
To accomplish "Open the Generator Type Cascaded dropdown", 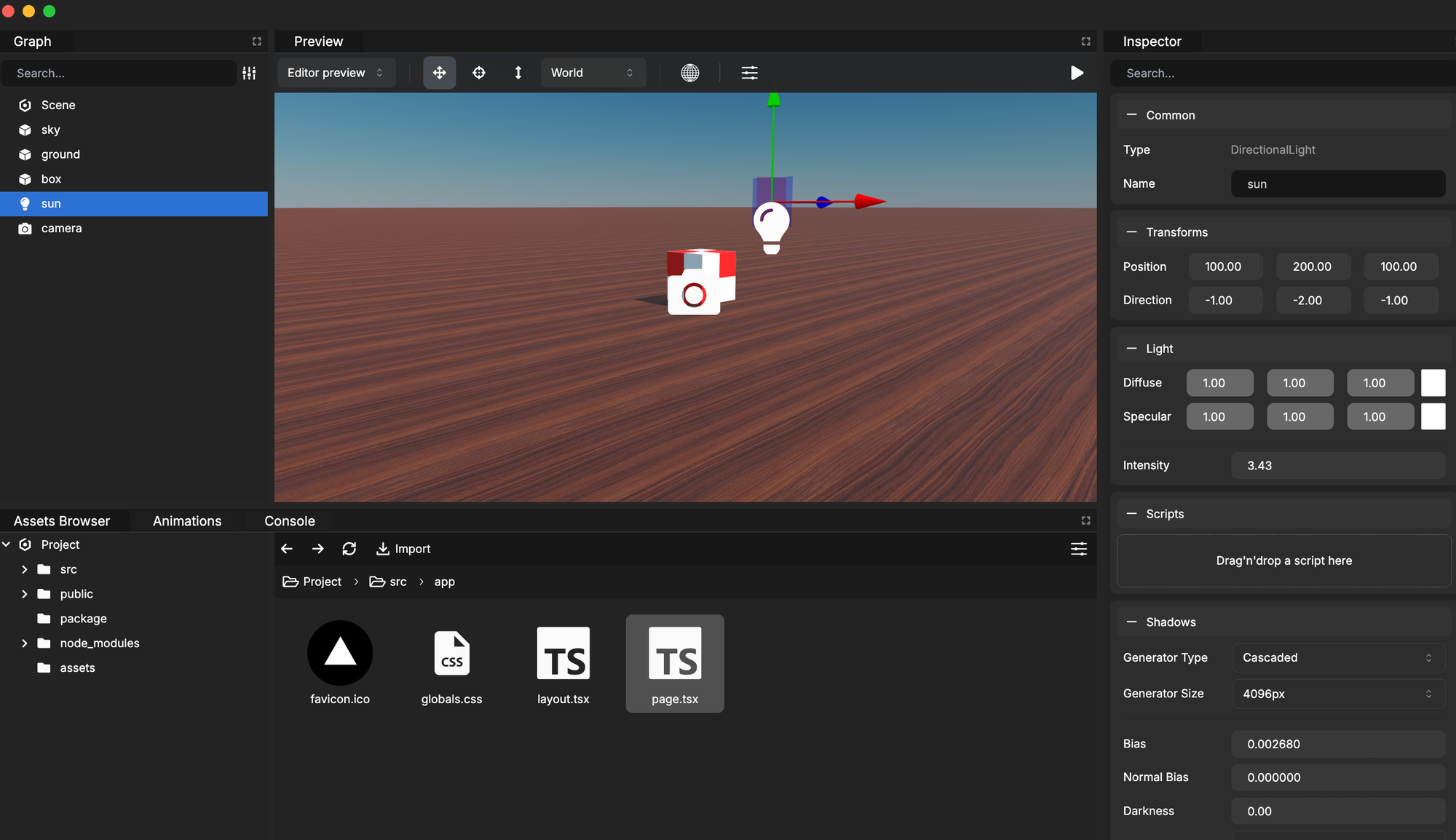I will coord(1337,658).
